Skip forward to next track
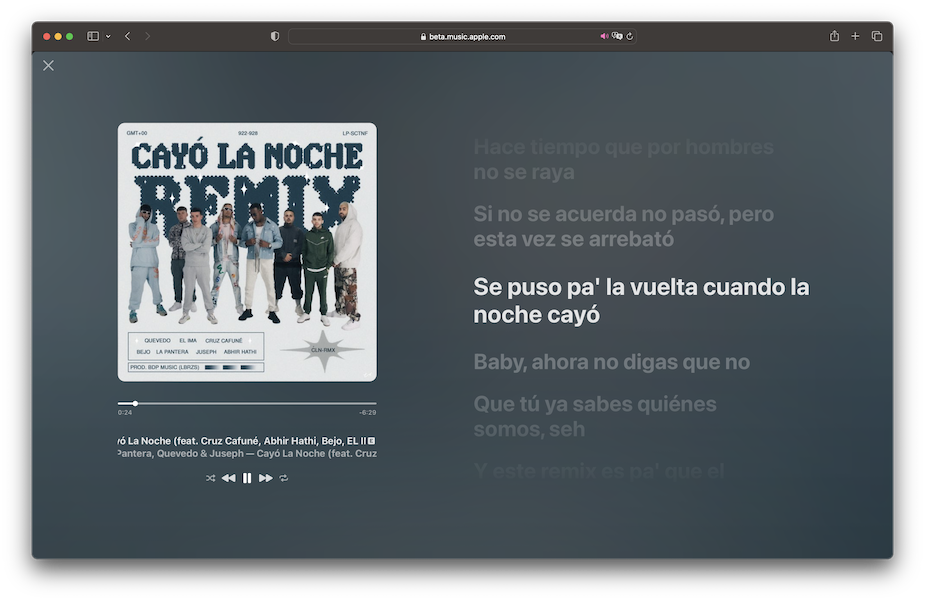The height and width of the screenshot is (601, 925). pos(265,478)
